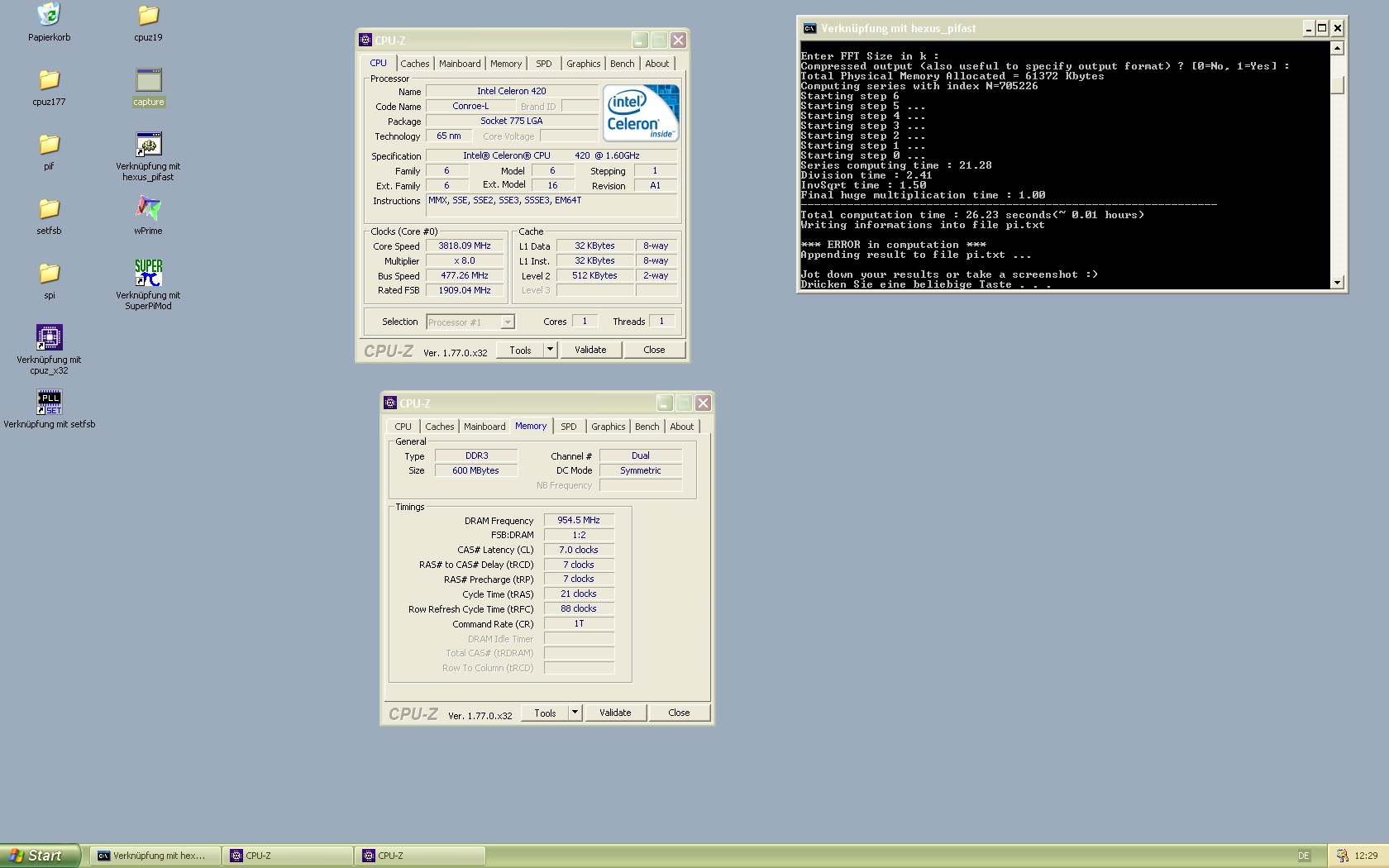Minimize the hexus_pifast console window
This screenshot has height=868, width=1389.
coord(1309,28)
